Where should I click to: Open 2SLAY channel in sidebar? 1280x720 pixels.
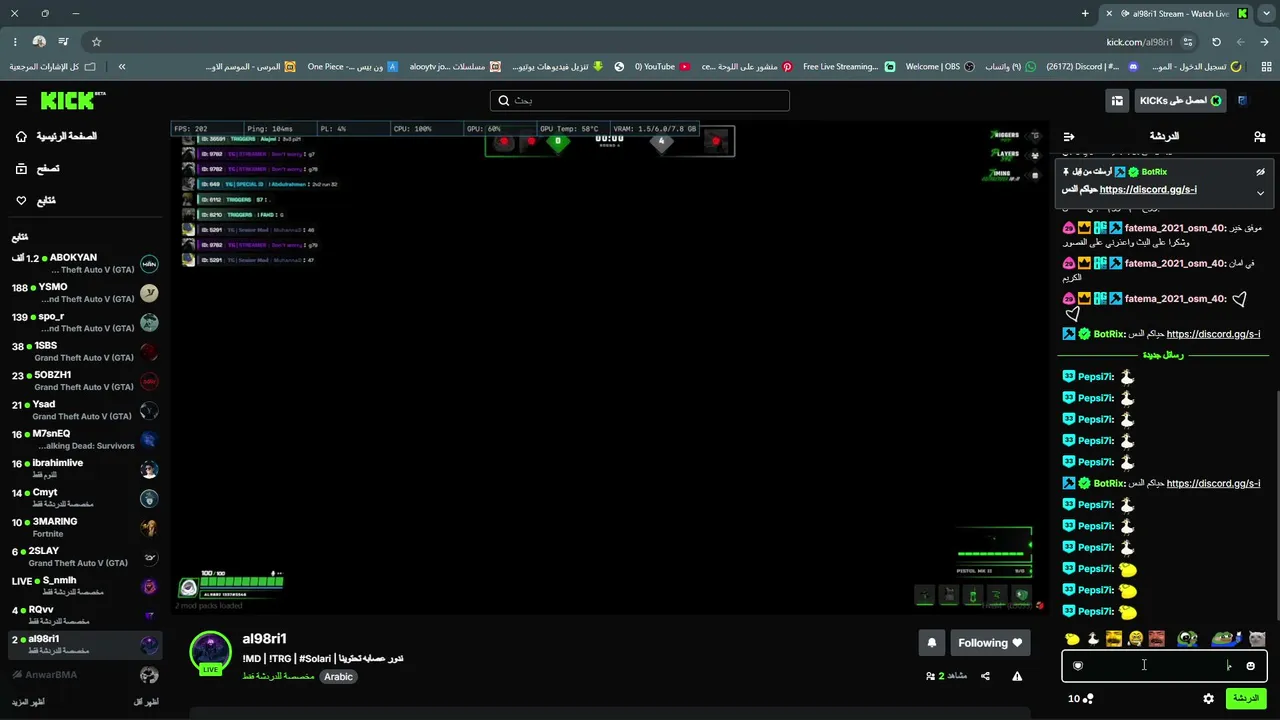pos(84,557)
